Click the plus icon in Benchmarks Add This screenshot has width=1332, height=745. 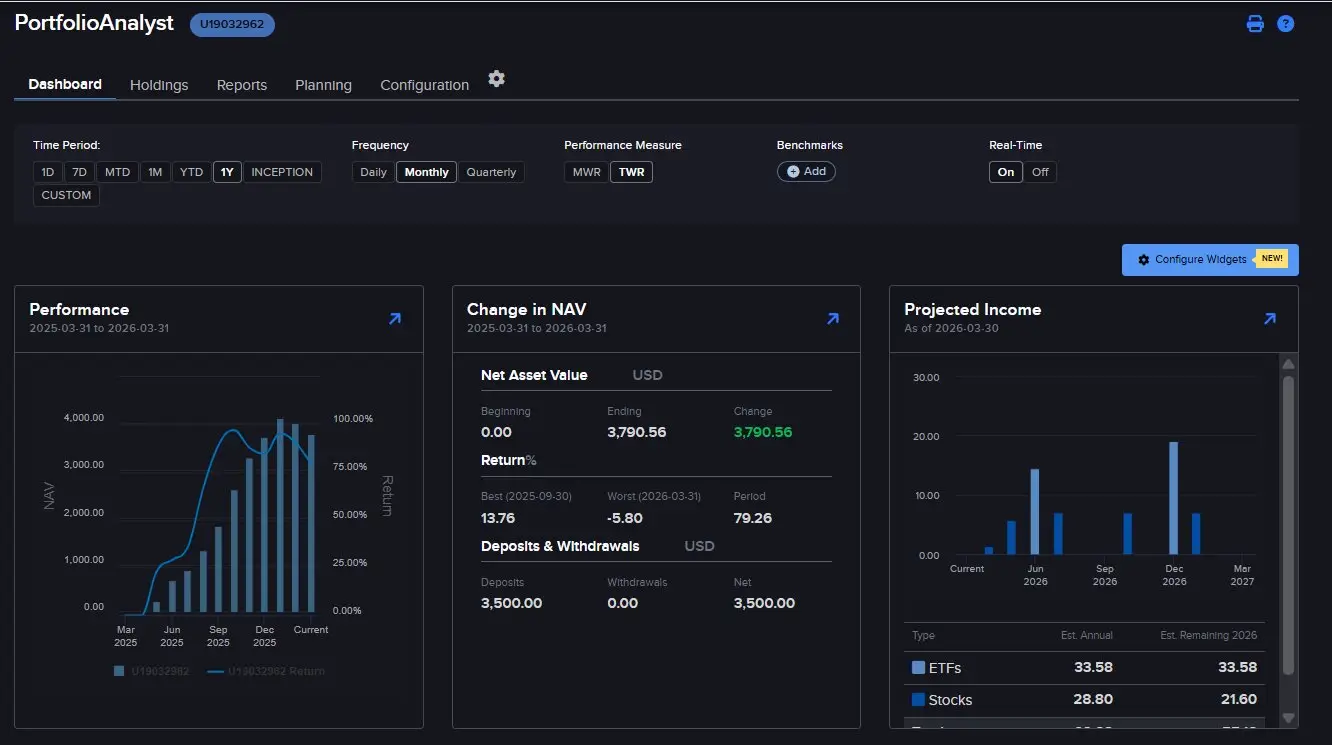tap(793, 171)
